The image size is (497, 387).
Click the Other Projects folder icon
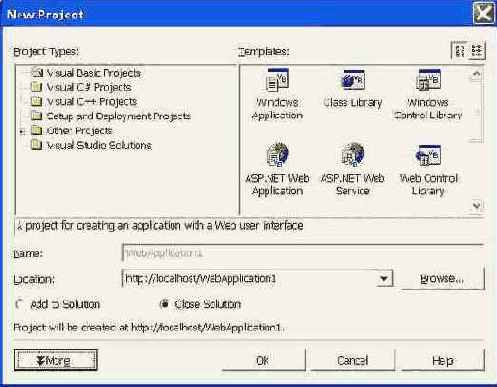[x=36, y=130]
